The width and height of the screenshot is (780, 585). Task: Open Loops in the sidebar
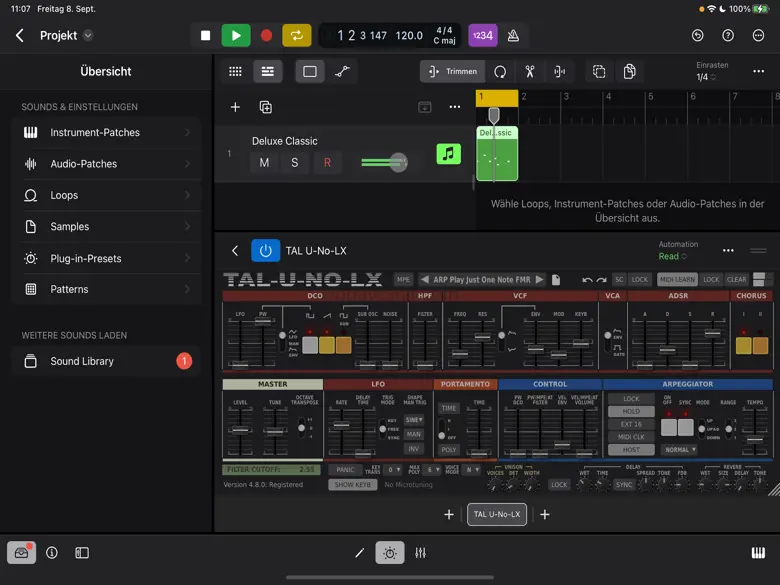coord(106,195)
